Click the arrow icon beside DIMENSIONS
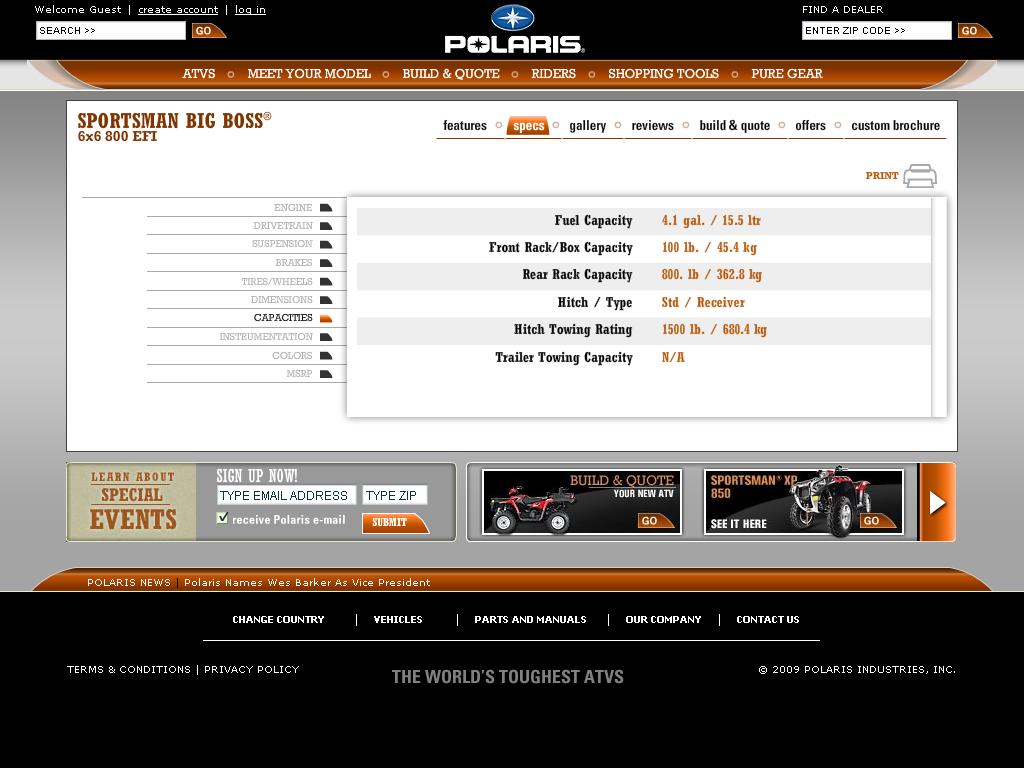This screenshot has width=1024, height=768. point(326,300)
